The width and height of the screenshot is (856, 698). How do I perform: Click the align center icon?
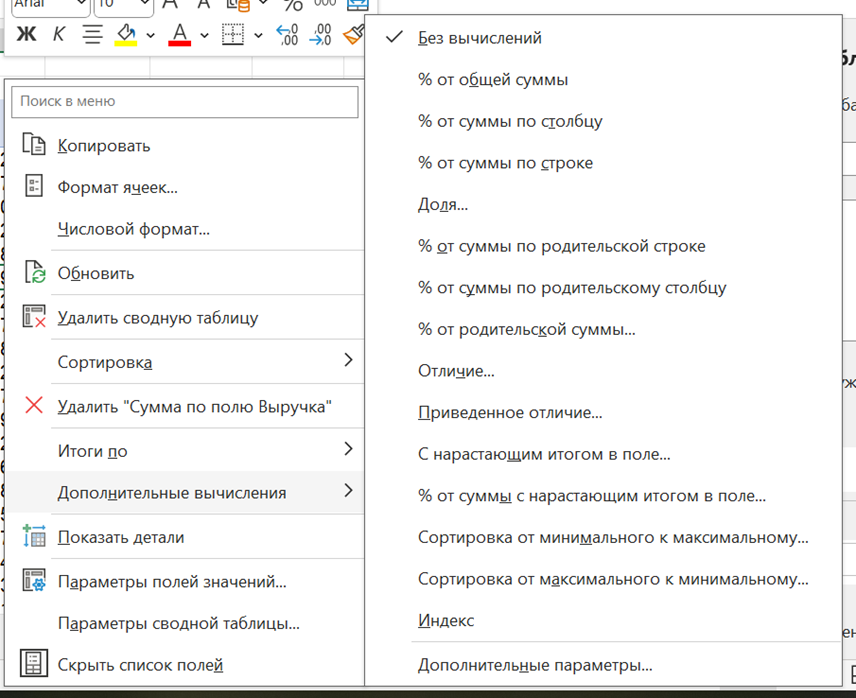coord(92,35)
